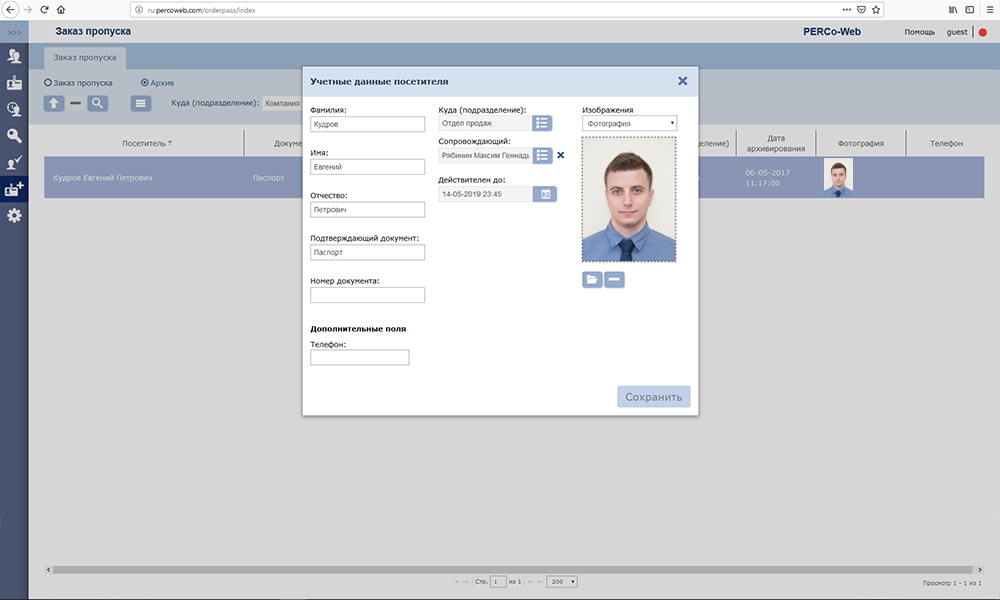Open the key icon section in sidebar
1000x600 pixels.
point(14,136)
